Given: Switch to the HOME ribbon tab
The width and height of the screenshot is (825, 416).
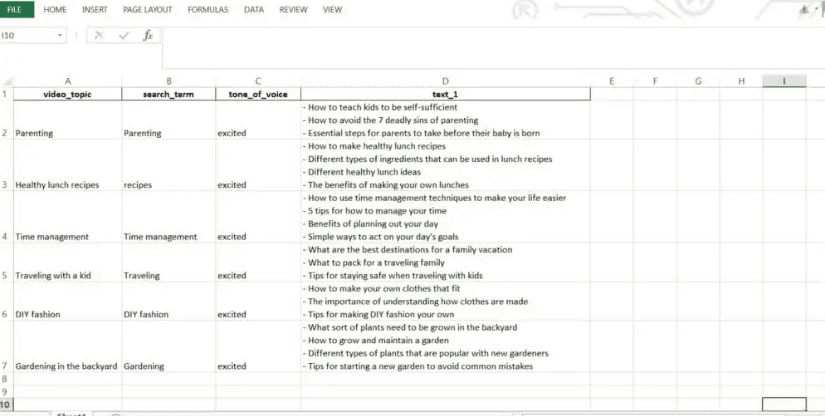Looking at the screenshot, I should 56,9.
